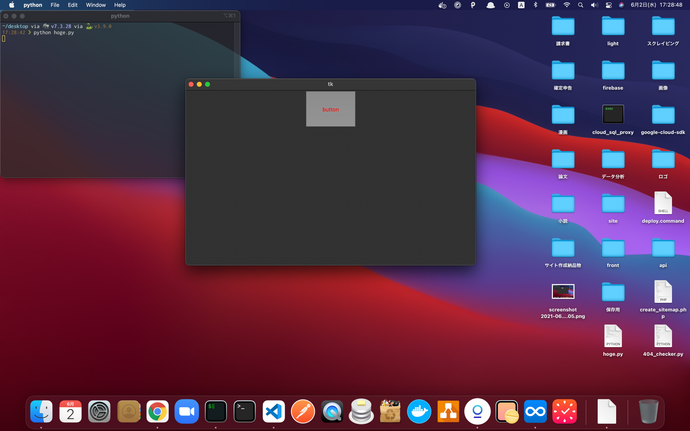690x431 pixels.
Task: Click the battery icon in the menu bar
Action: 551,5
